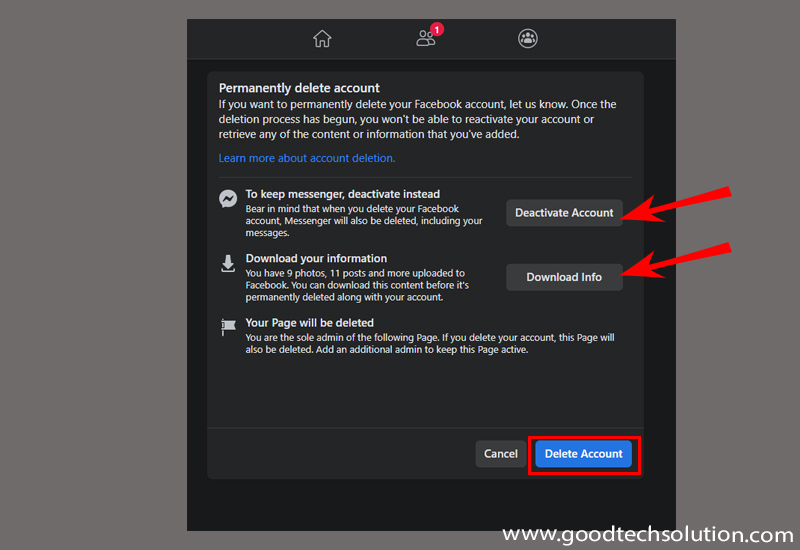Click the Page flag icon

pyautogui.click(x=228, y=327)
